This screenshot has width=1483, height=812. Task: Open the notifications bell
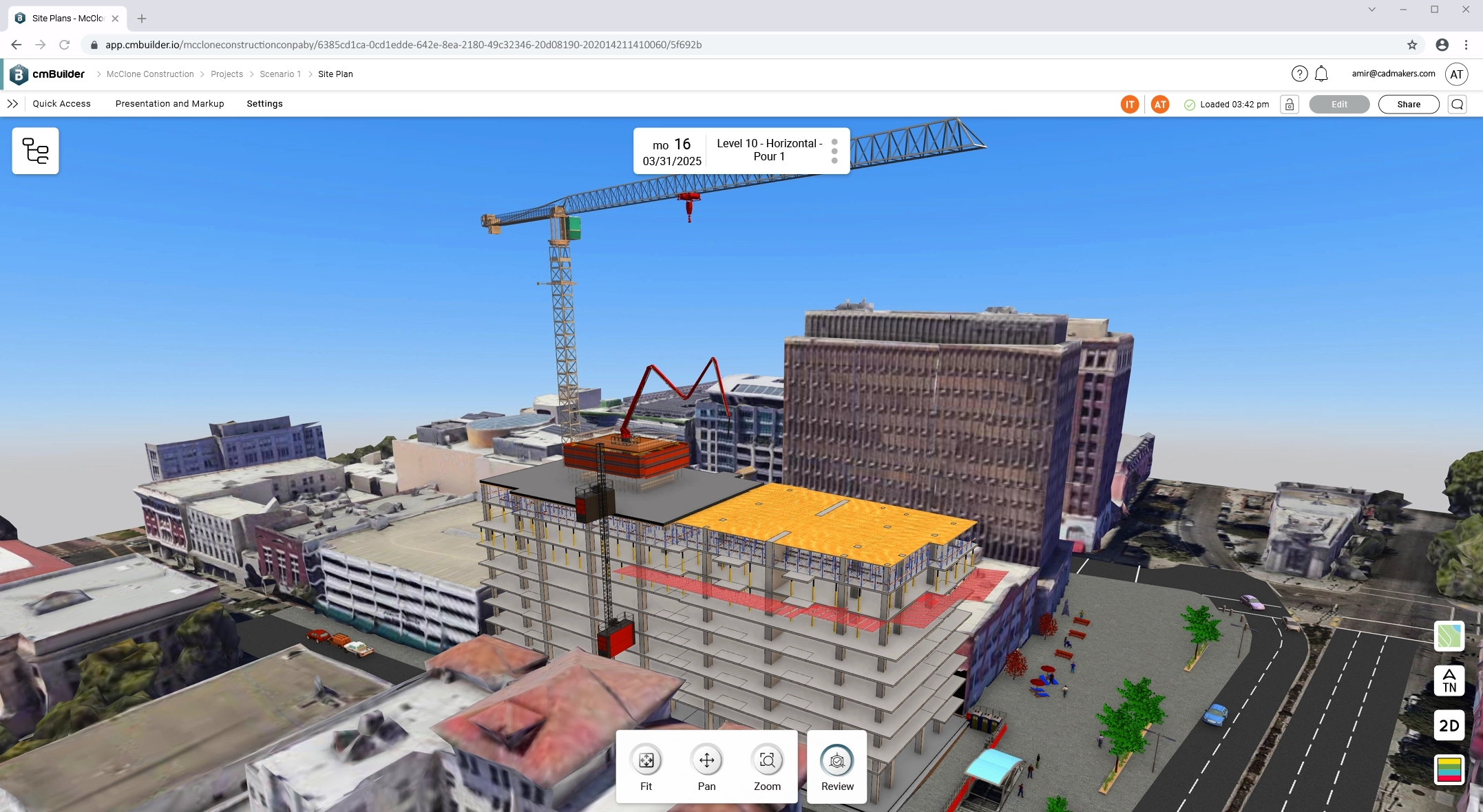[x=1321, y=74]
